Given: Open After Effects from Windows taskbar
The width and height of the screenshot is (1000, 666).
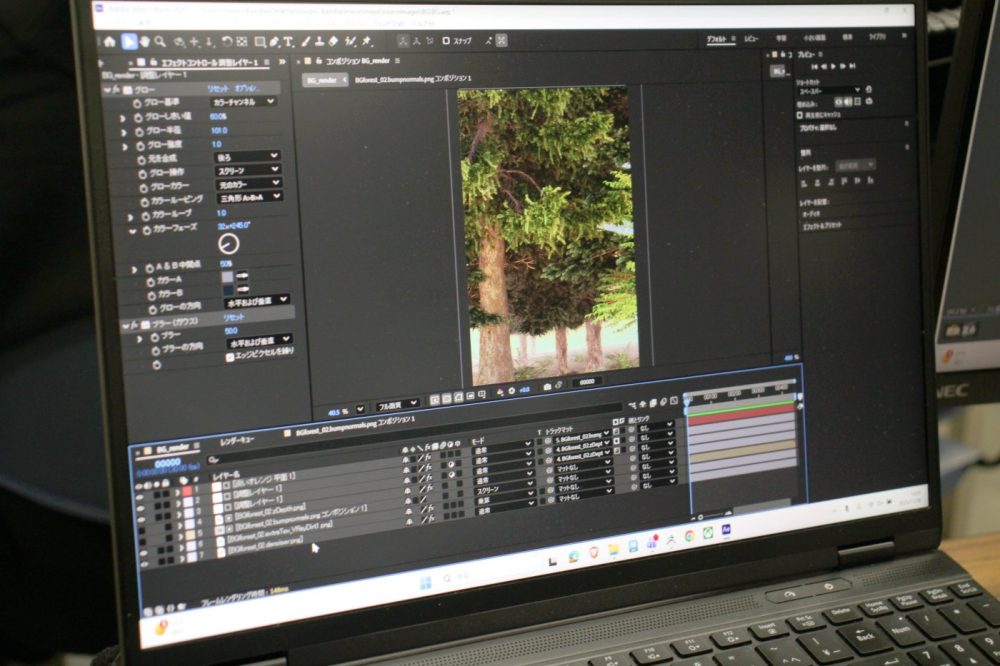Looking at the screenshot, I should click(x=727, y=529).
